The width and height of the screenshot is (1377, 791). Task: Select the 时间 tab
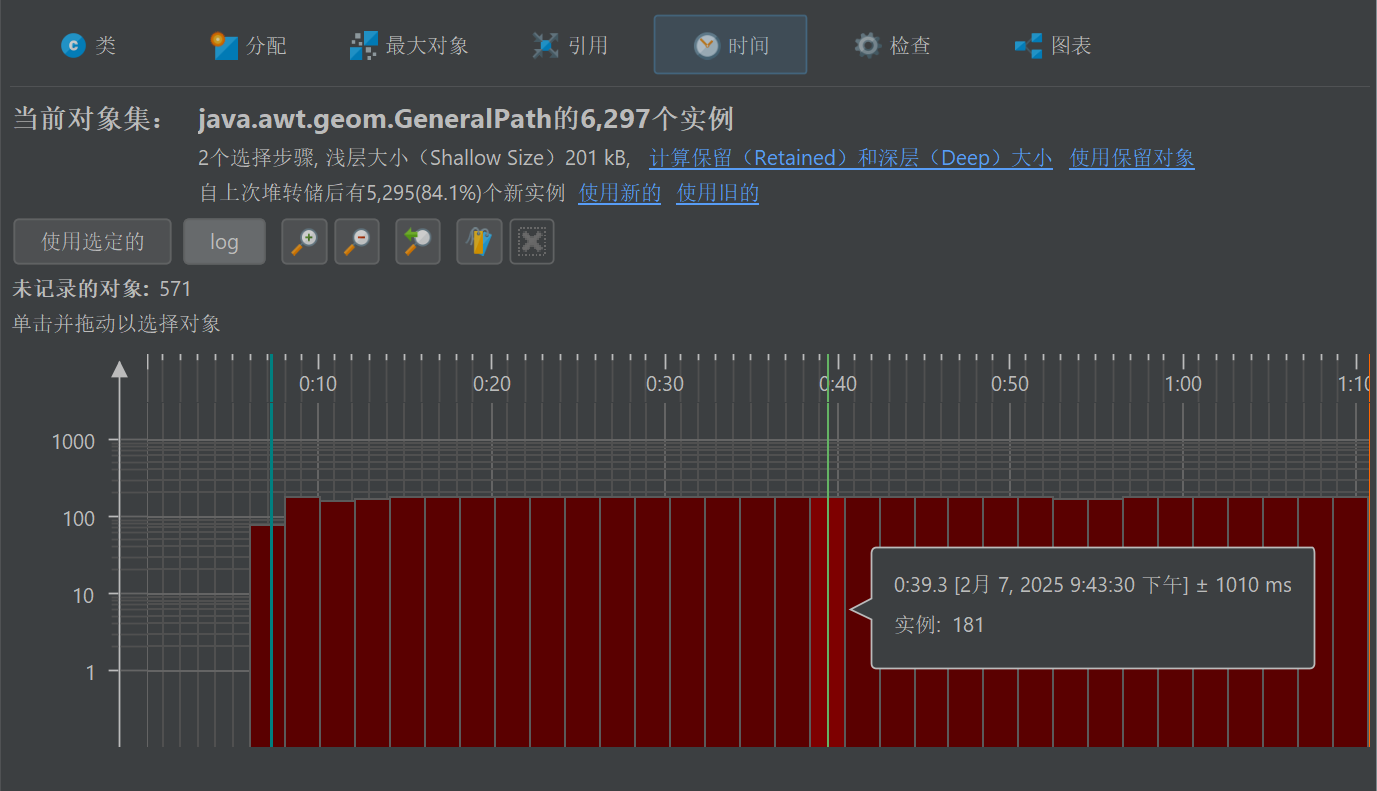click(730, 45)
